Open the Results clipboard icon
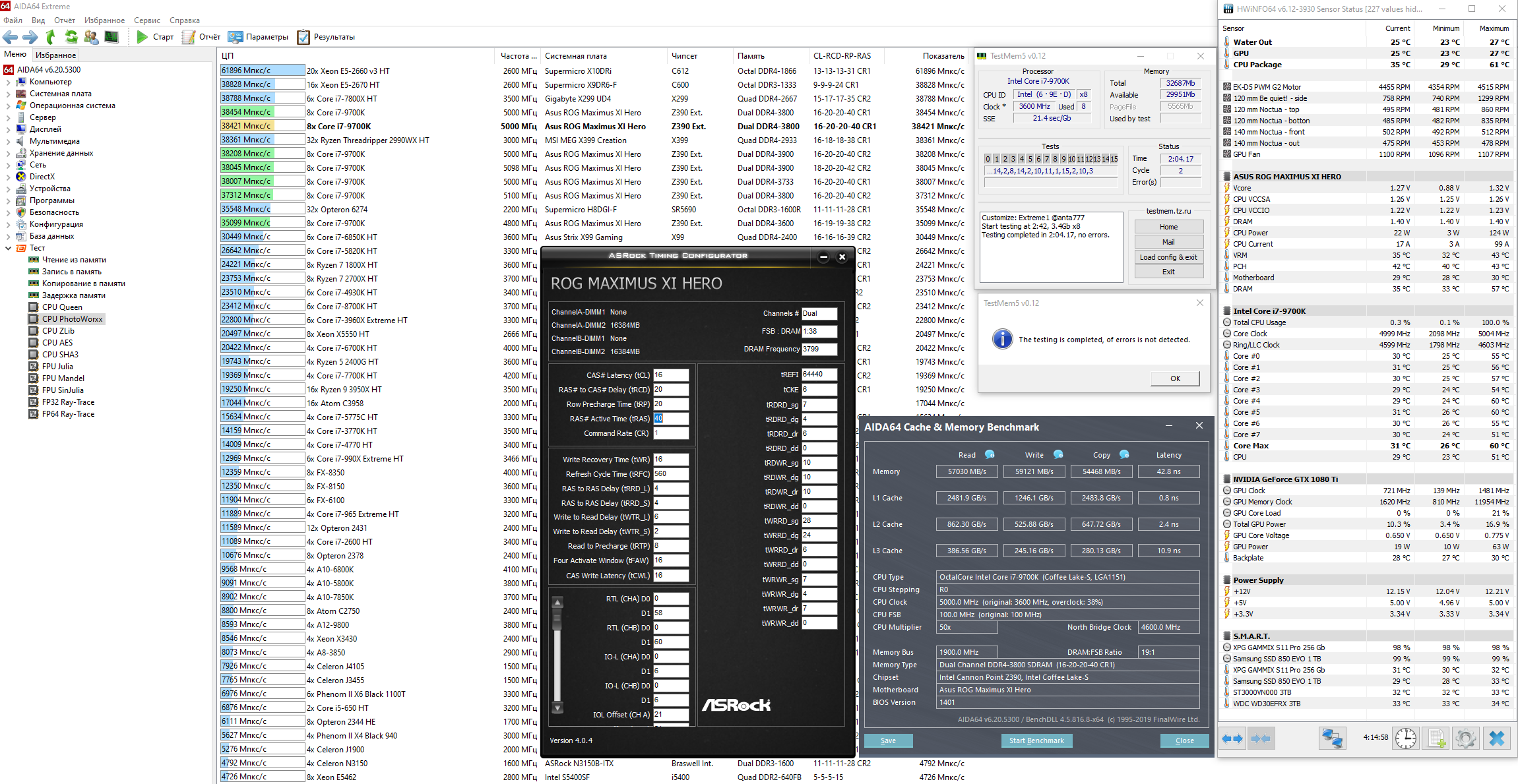The image size is (1518, 784). (x=303, y=37)
